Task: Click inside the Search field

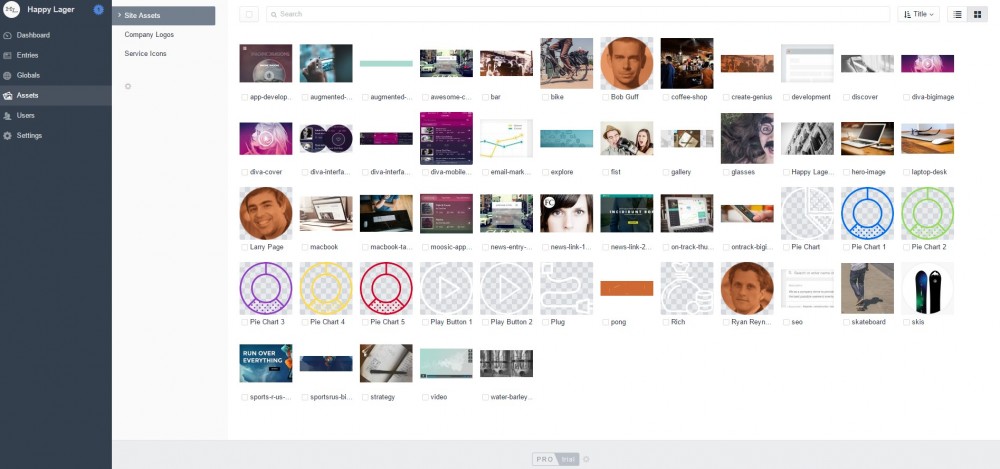Action: [x=578, y=14]
